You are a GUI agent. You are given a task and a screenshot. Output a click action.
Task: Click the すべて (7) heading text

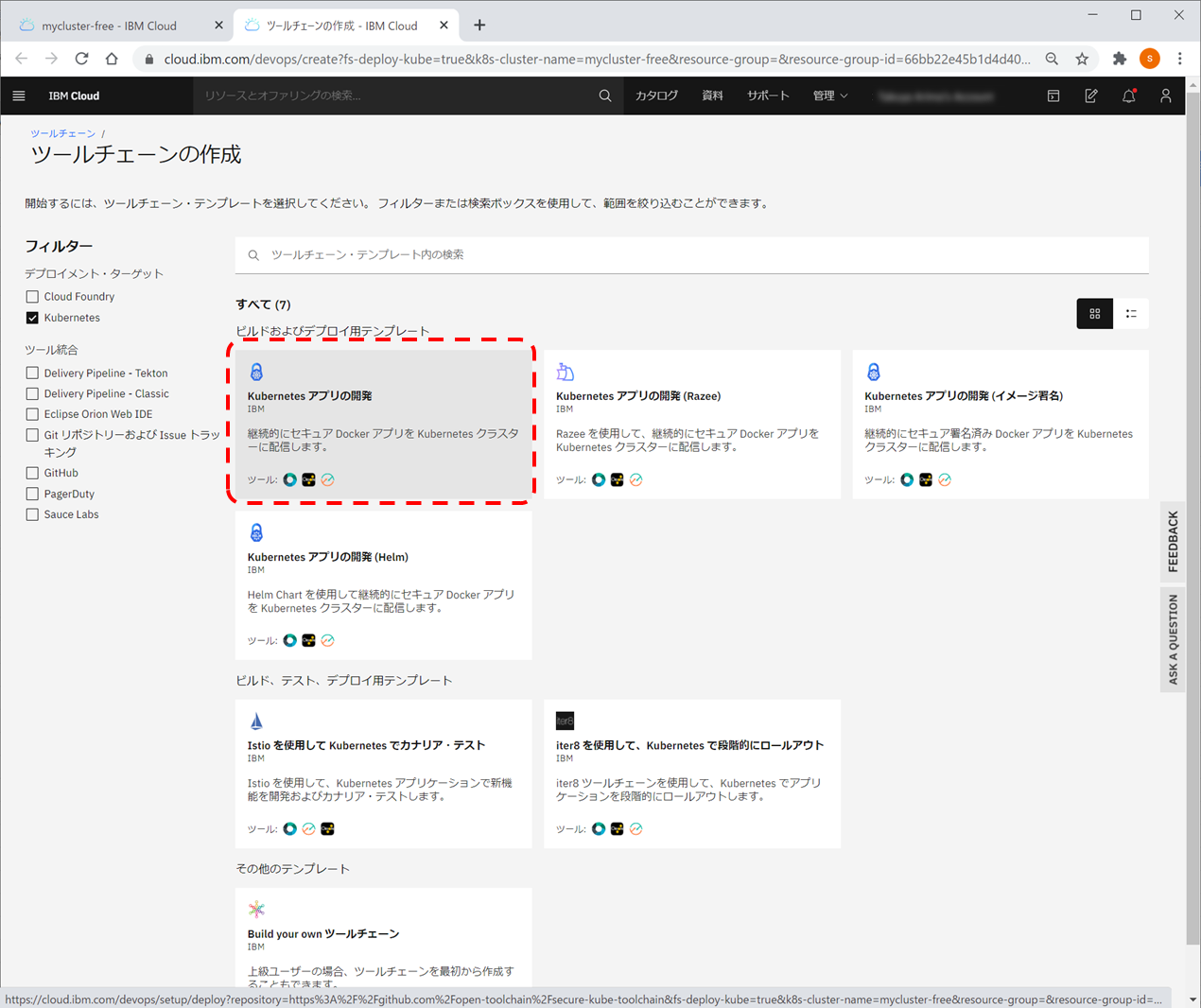[263, 304]
